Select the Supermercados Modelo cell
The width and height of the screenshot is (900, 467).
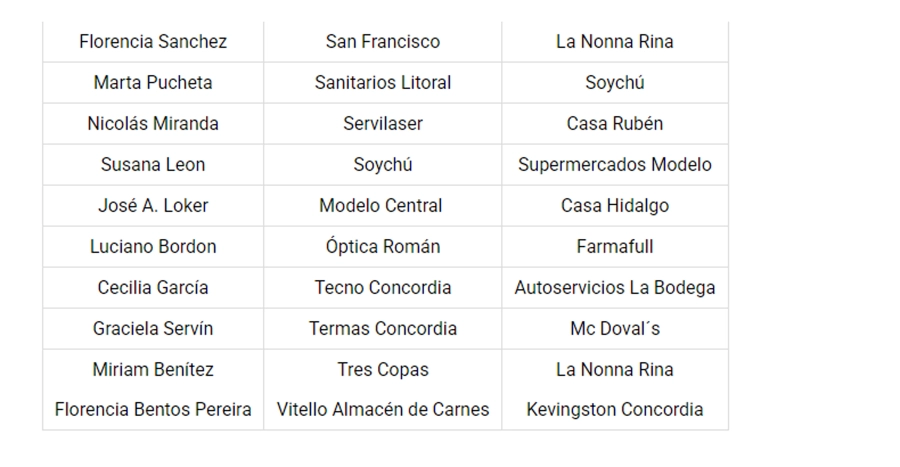point(615,165)
